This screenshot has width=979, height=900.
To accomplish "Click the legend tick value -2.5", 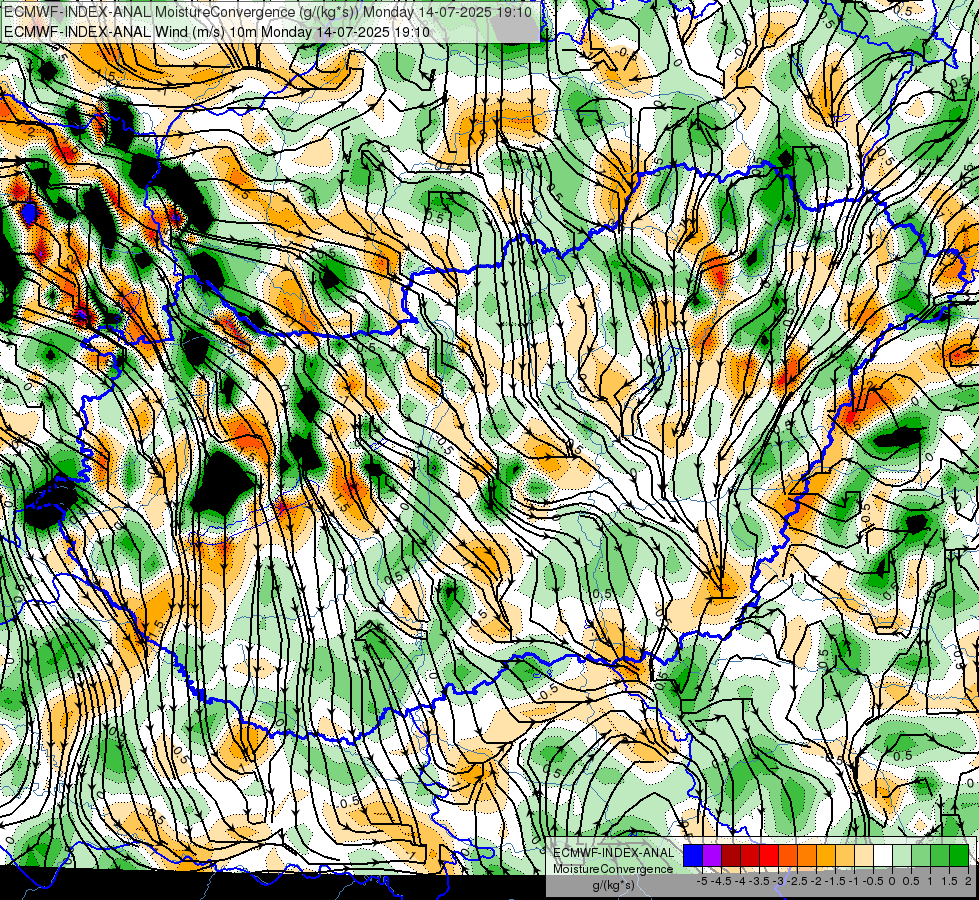I will (797, 881).
